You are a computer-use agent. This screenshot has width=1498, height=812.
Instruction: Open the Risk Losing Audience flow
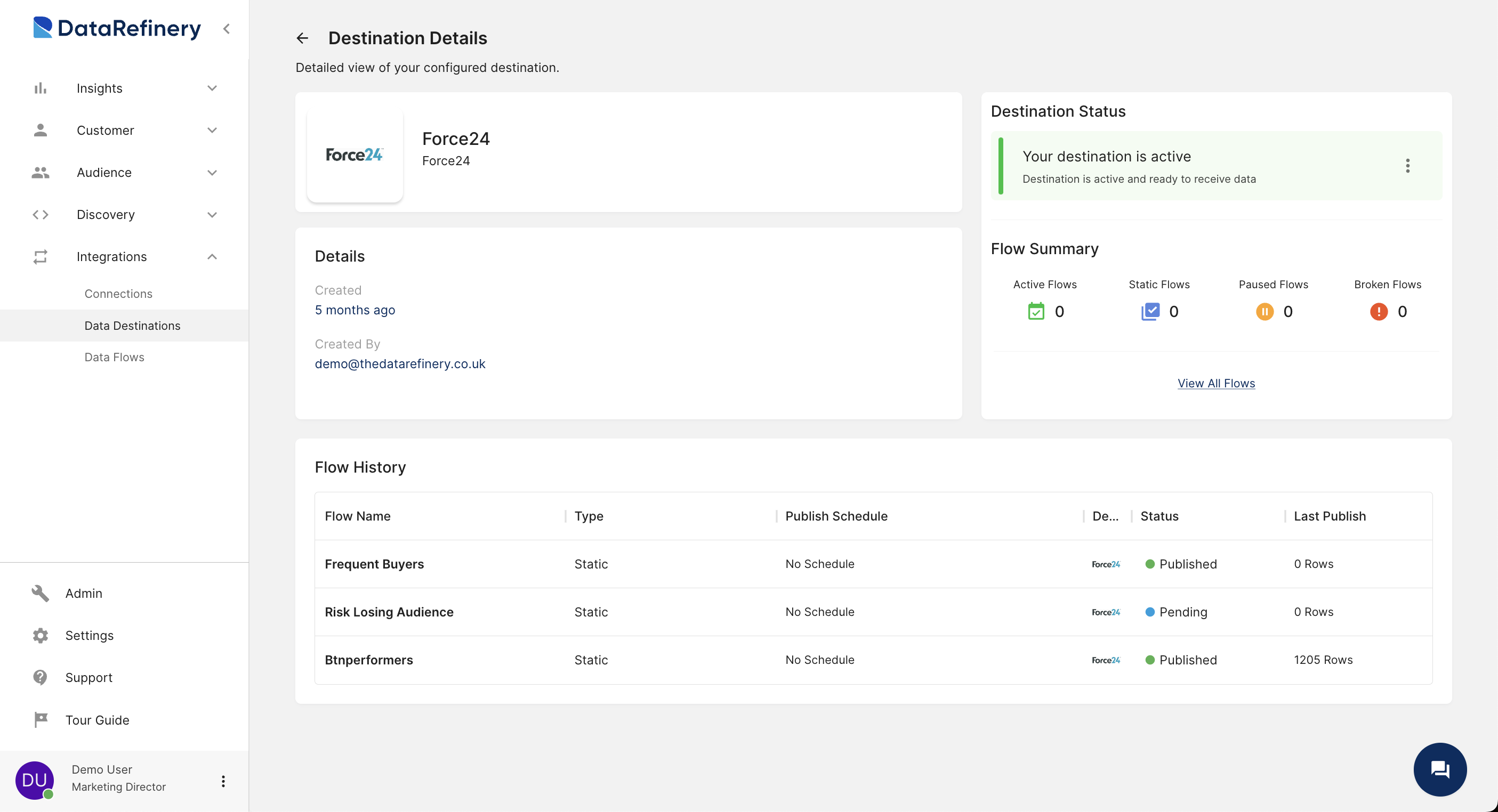point(389,612)
